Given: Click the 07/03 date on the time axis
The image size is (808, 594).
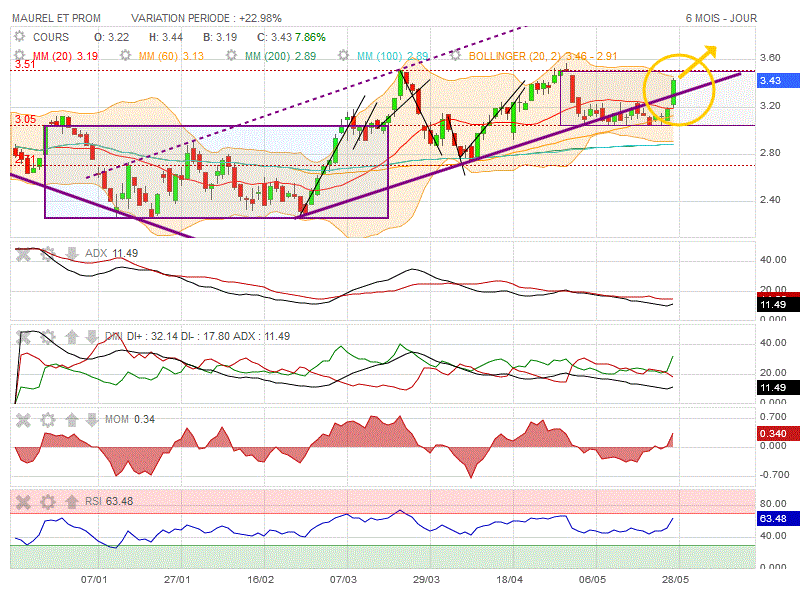Looking at the screenshot, I should point(343,580).
